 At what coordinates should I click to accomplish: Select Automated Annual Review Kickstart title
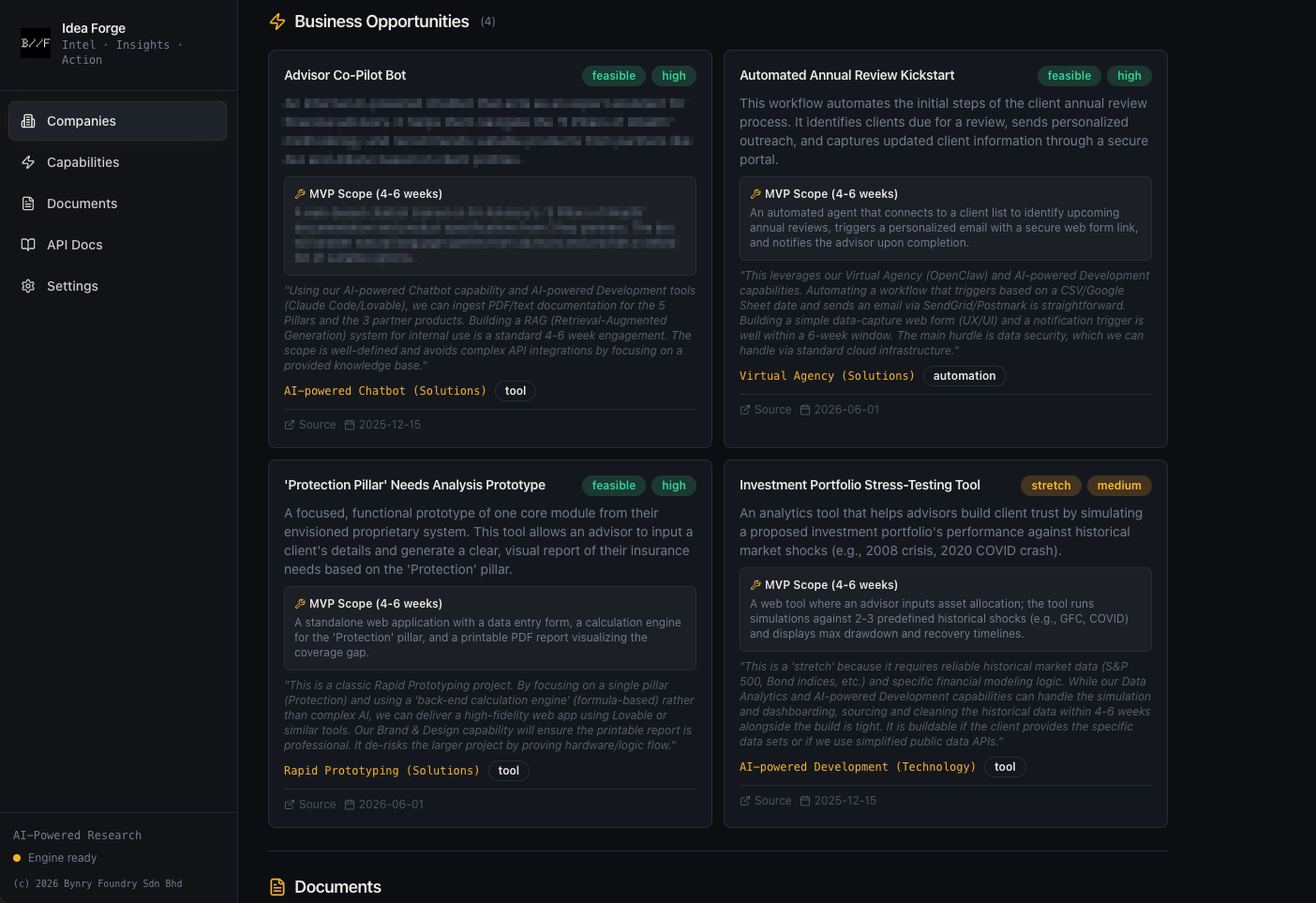pos(847,75)
